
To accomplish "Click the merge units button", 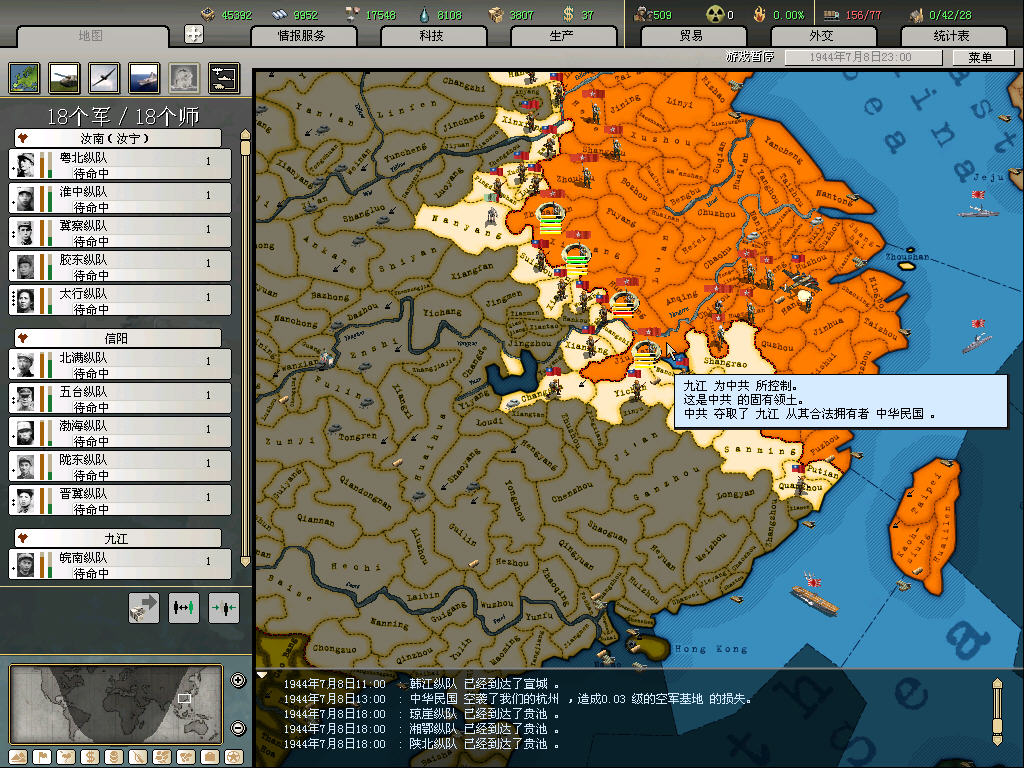I will [x=223, y=607].
